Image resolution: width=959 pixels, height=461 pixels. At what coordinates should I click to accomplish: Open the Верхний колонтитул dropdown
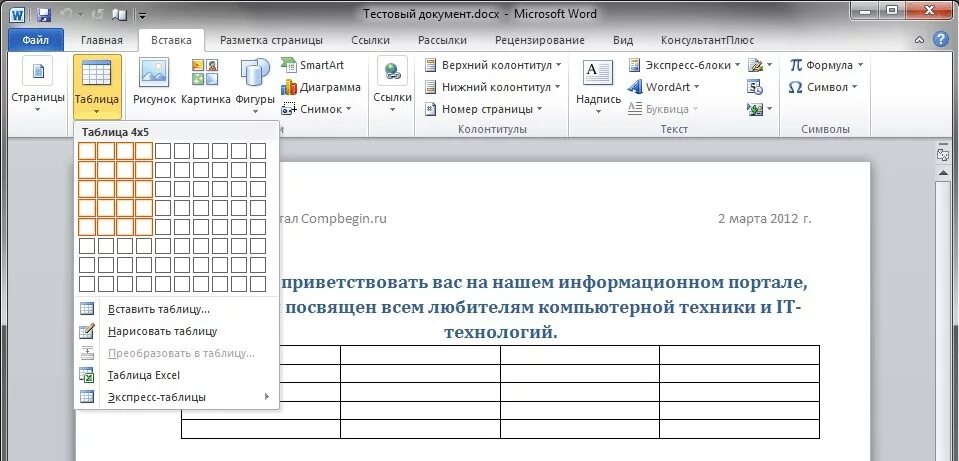tap(492, 65)
